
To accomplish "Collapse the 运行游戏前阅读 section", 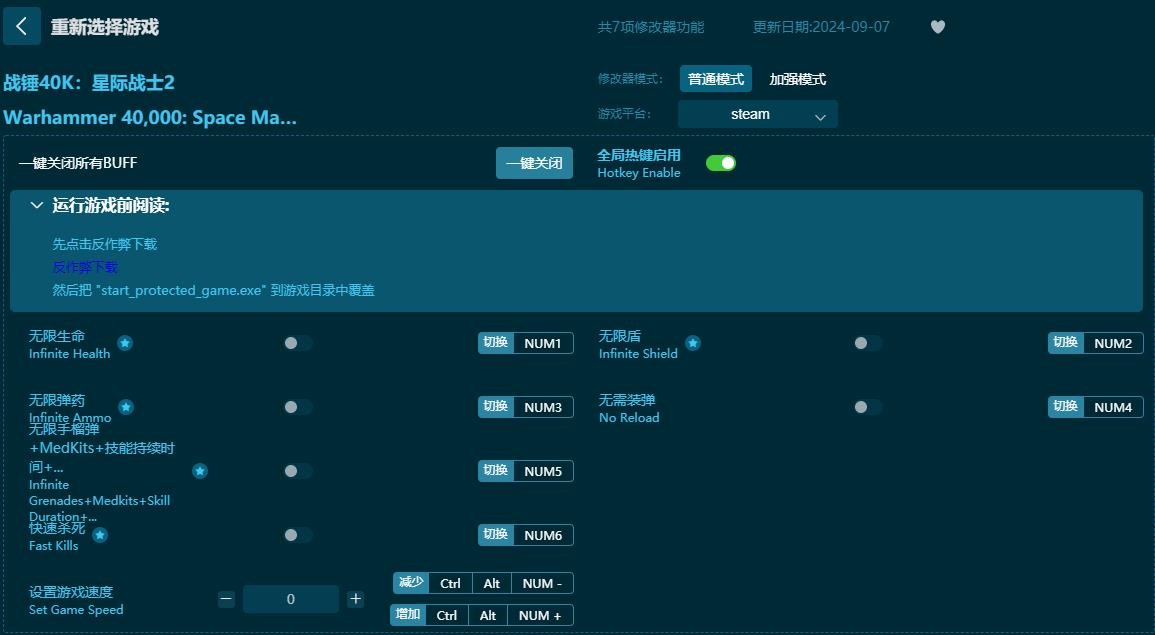I will click(x=37, y=205).
